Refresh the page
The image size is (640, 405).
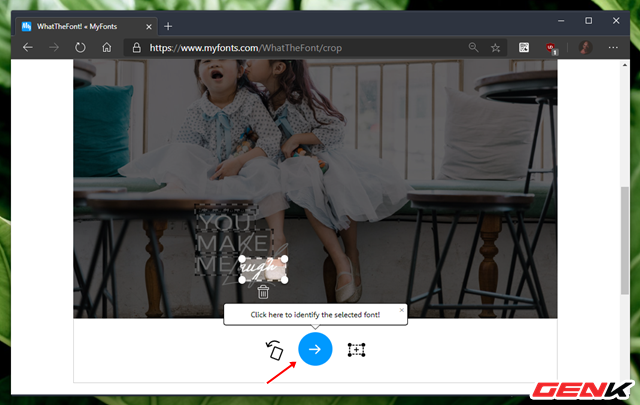[x=78, y=47]
